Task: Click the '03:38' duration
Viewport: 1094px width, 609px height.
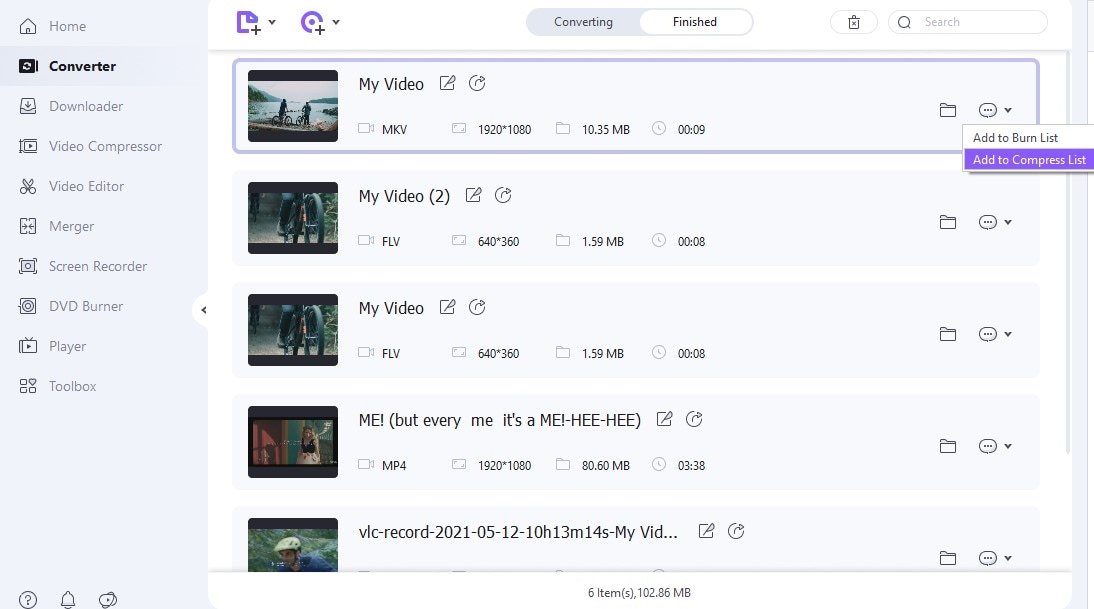Action: point(691,465)
